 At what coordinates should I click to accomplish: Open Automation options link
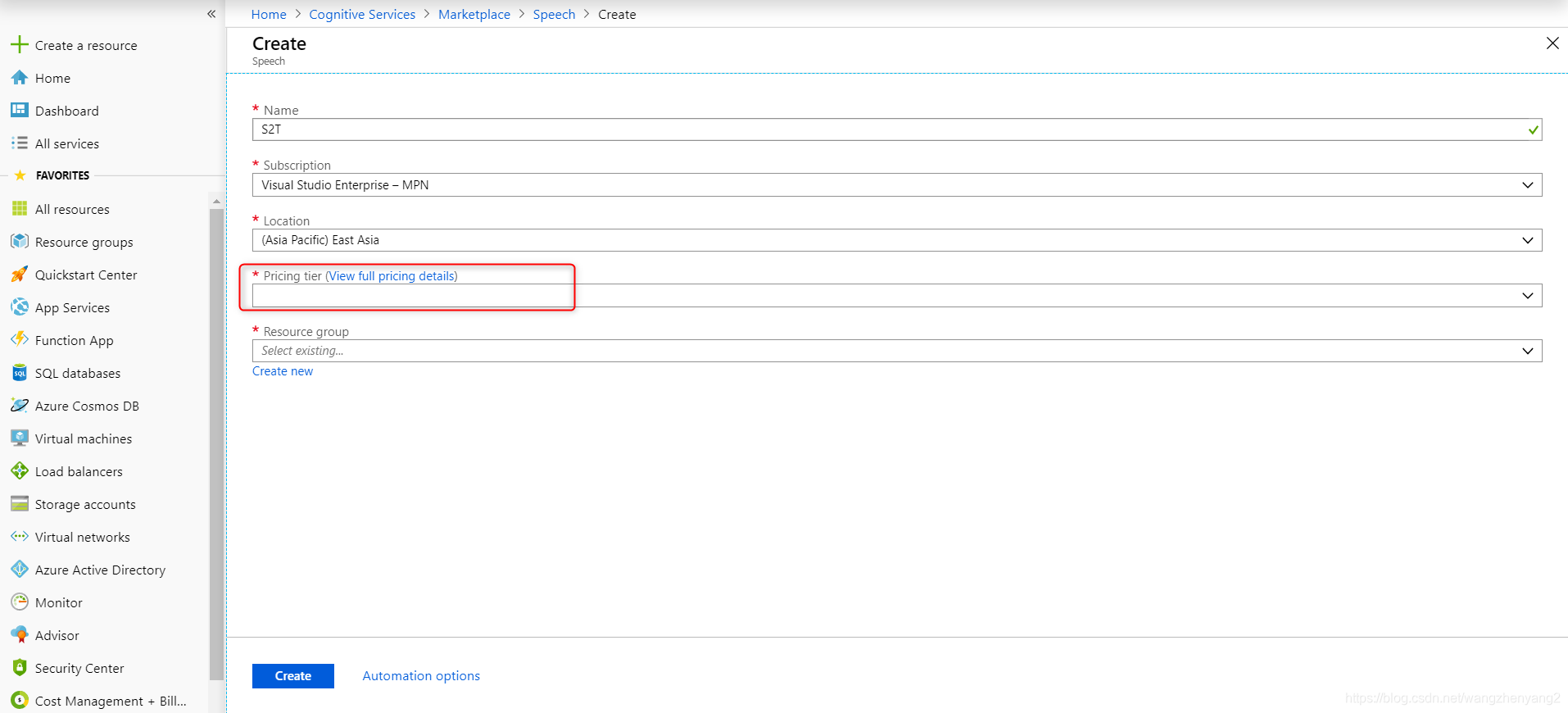[x=421, y=676]
